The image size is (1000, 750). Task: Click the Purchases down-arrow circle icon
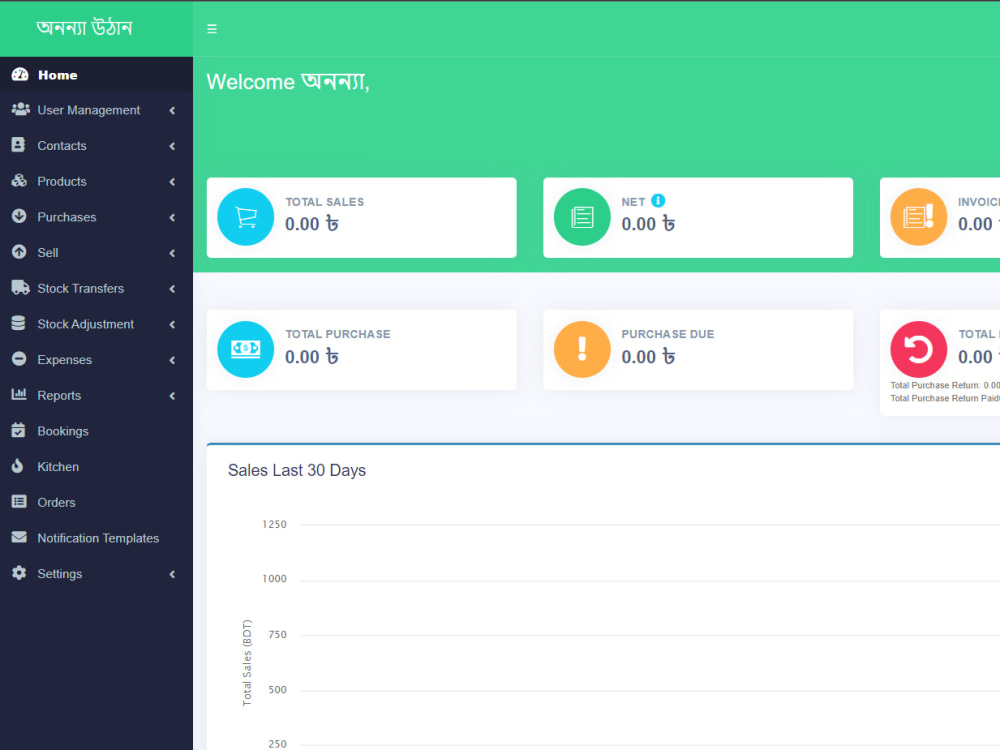coord(19,216)
